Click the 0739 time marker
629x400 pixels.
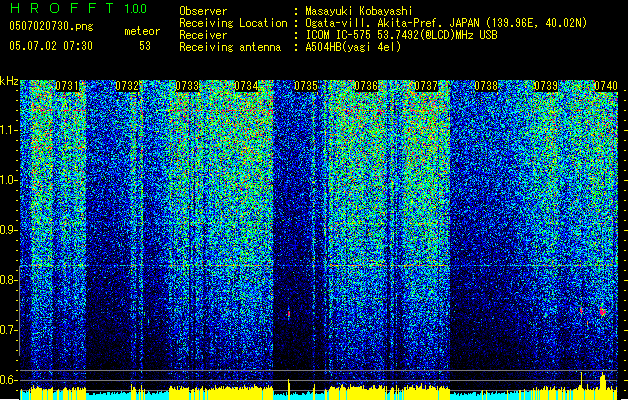click(546, 86)
